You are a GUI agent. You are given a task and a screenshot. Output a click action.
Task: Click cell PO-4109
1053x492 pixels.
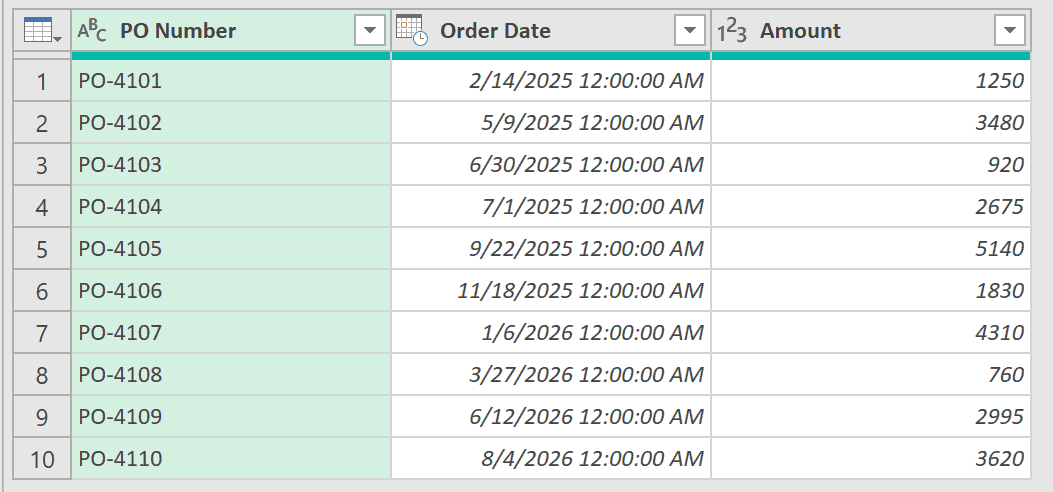tap(231, 416)
